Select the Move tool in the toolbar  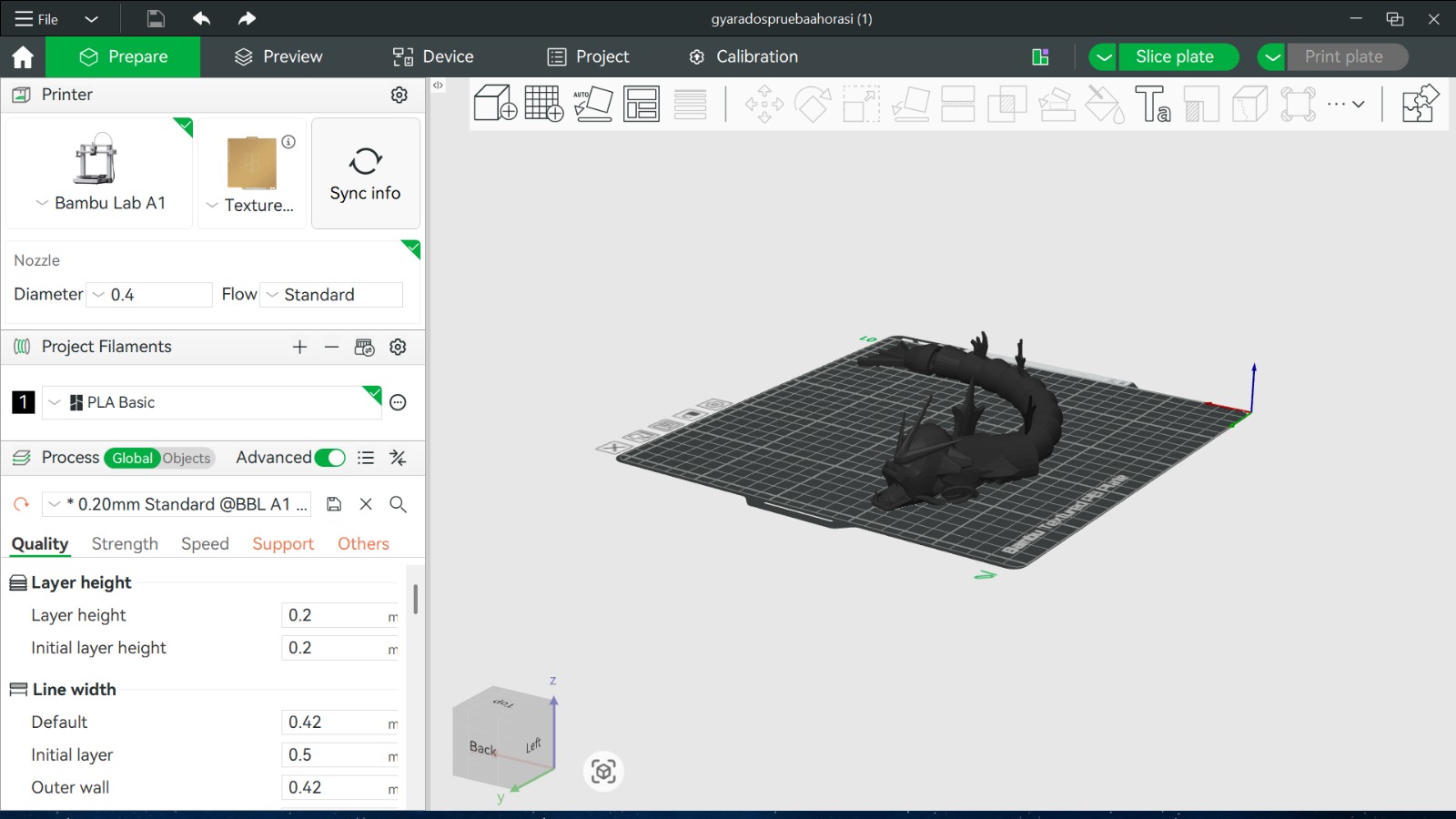tap(764, 104)
